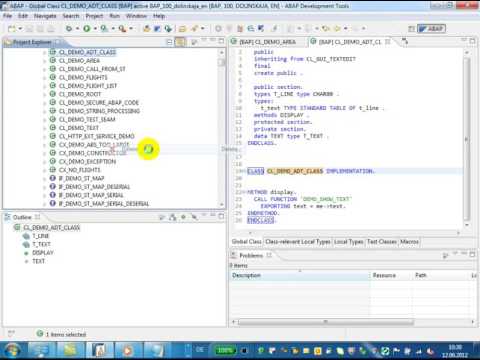
Task: Toggle Sort in the Outline toolbar
Action: 162,217
